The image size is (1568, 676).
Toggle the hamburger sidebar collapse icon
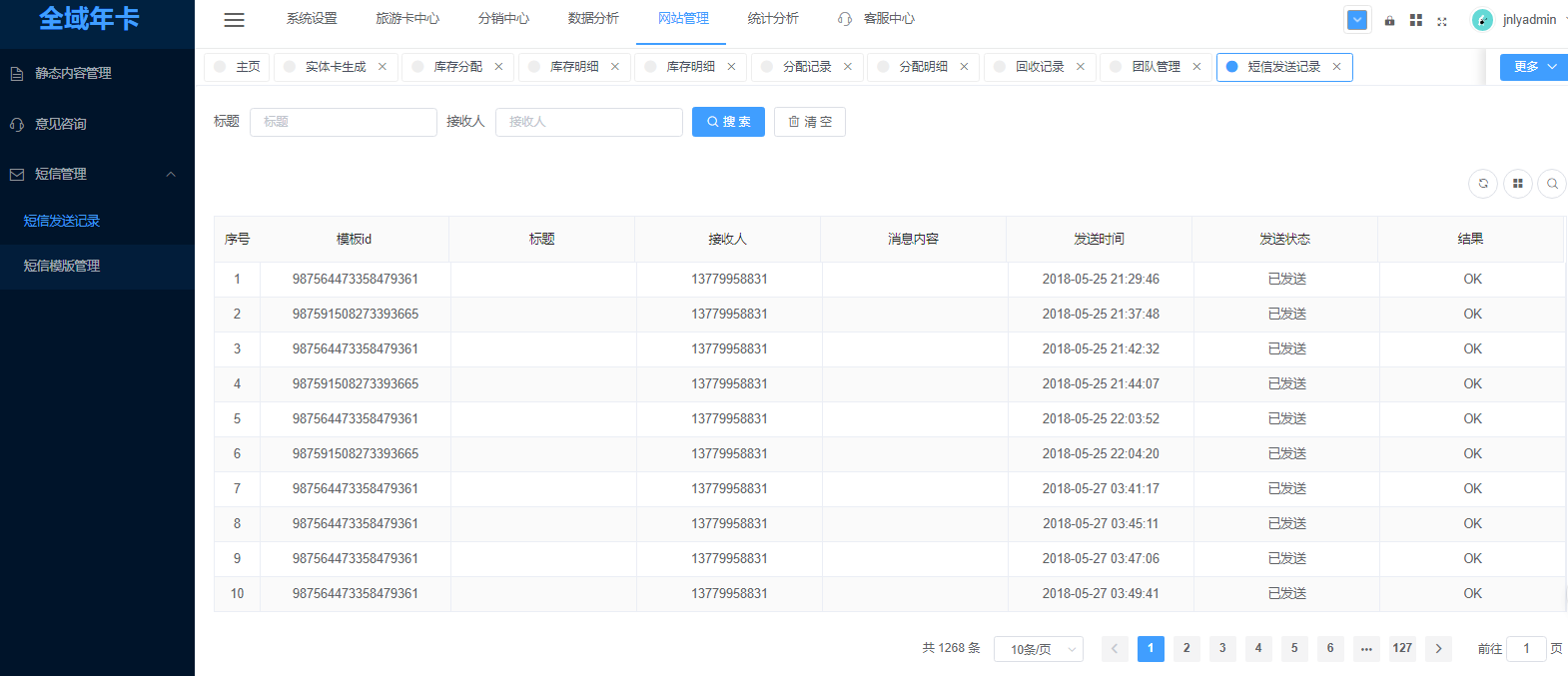click(x=234, y=20)
